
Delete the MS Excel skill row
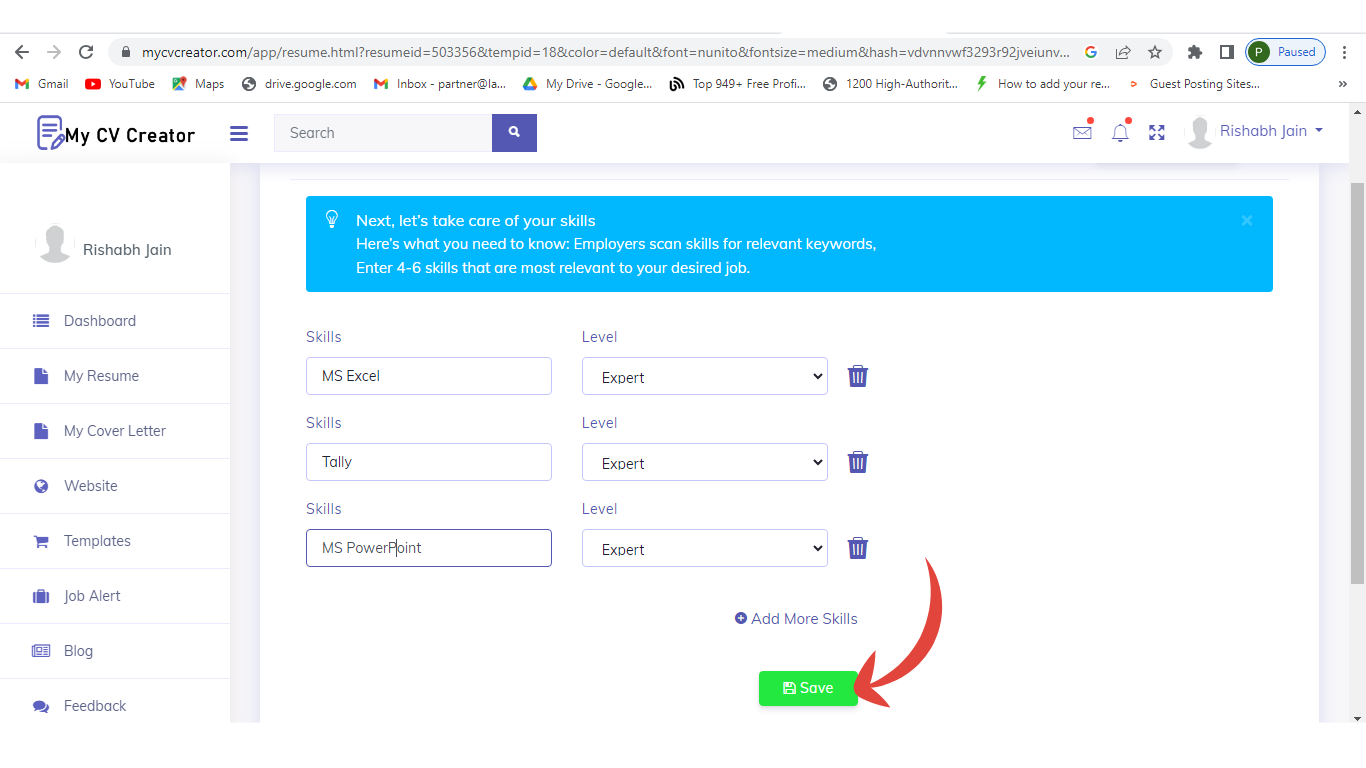(x=858, y=376)
